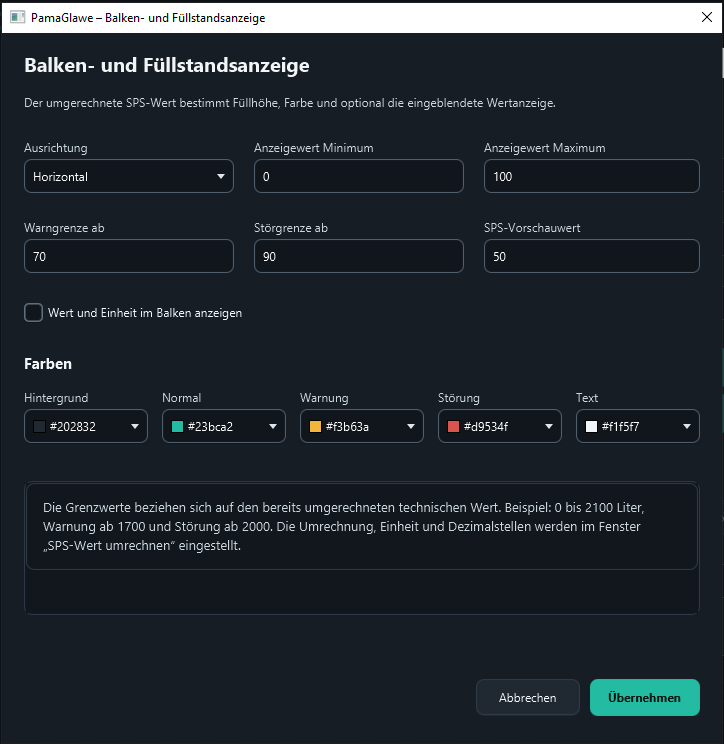This screenshot has height=744, width=724.
Task: Close the Balken- und Füllstandsanzeige dialog
Action: tap(706, 18)
